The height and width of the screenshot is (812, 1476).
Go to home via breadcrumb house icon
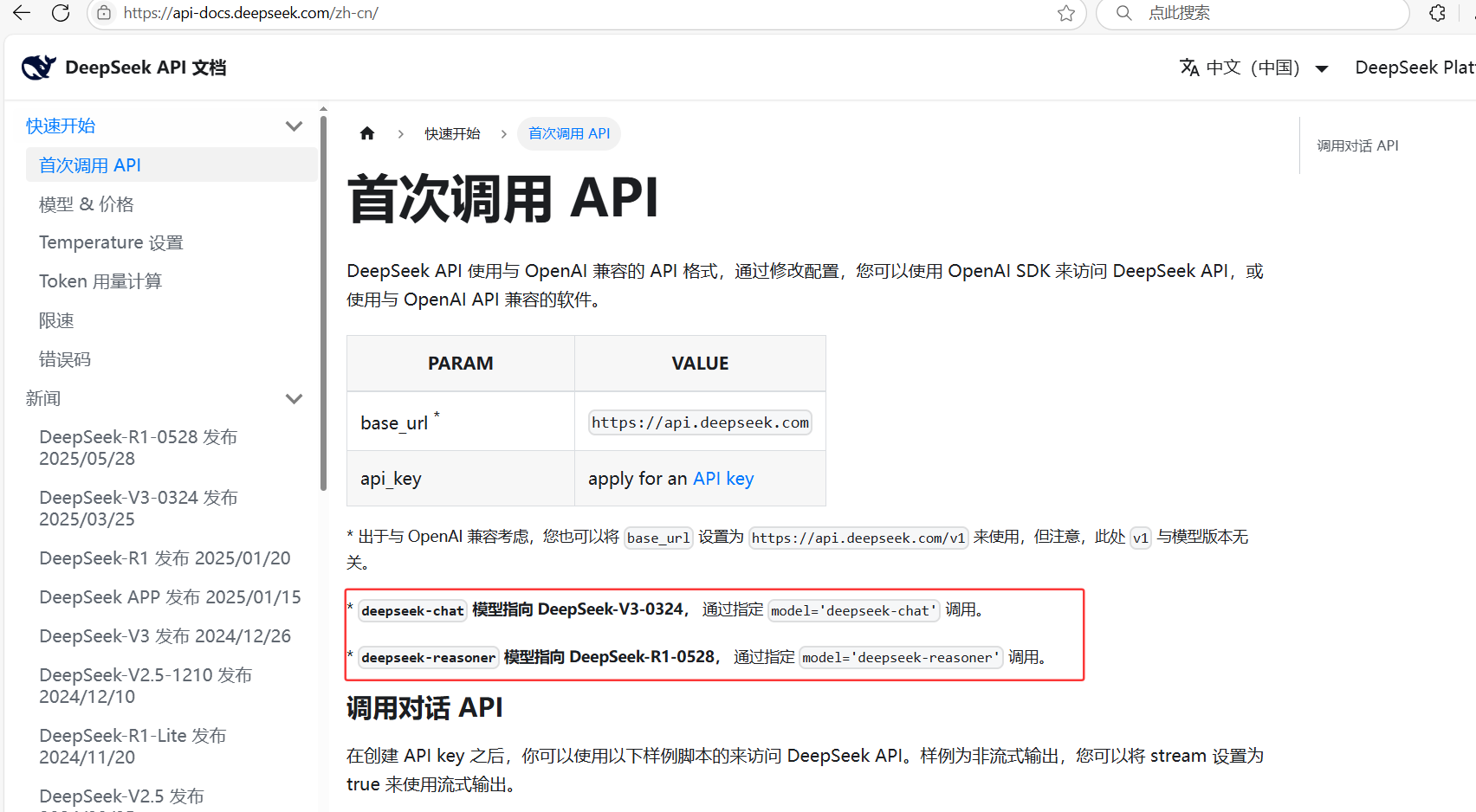click(367, 133)
